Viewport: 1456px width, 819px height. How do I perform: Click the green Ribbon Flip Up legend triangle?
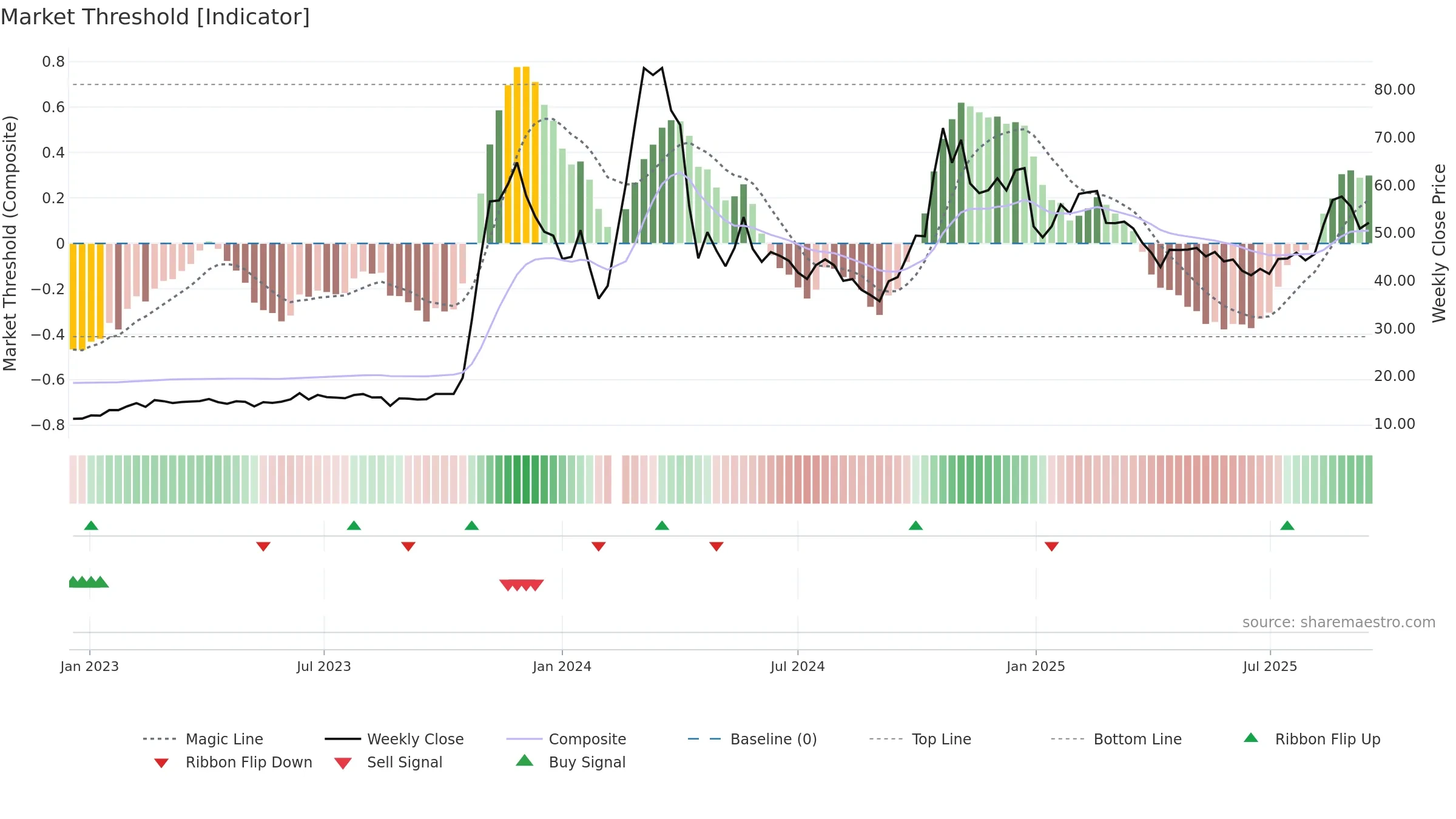point(1251,738)
